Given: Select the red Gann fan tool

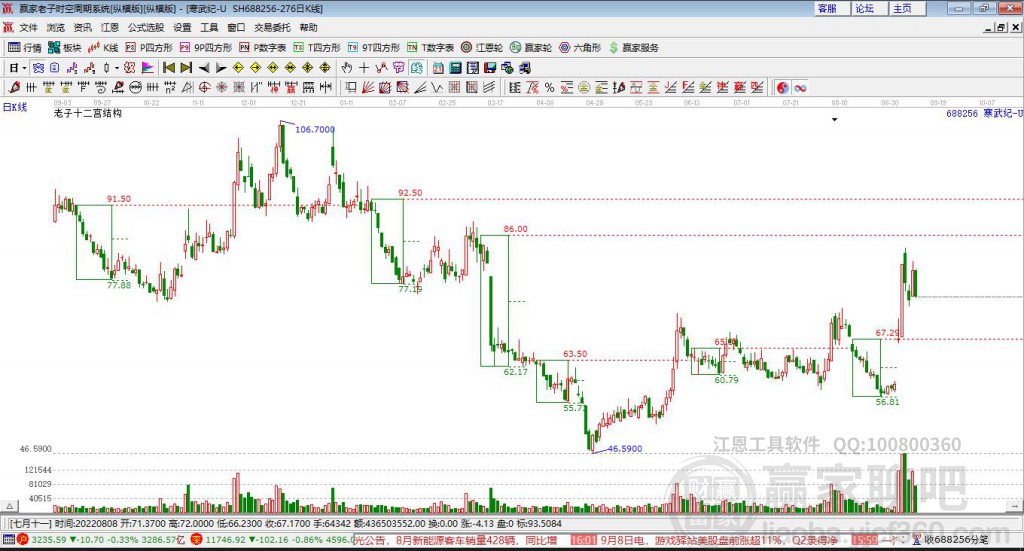Looking at the screenshot, I should pos(370,87).
